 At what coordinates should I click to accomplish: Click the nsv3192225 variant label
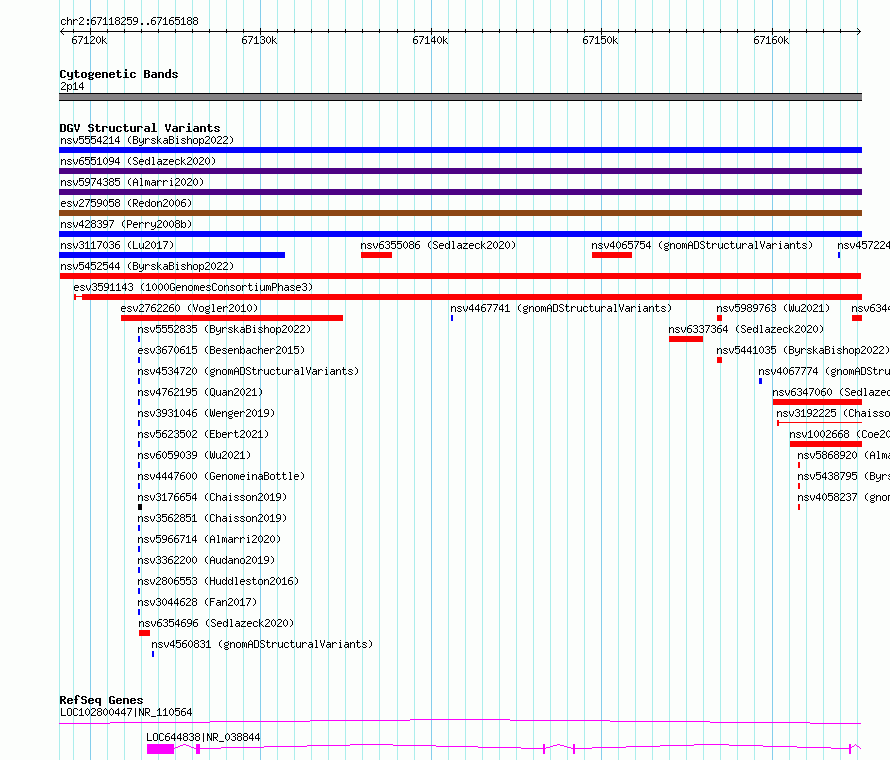click(x=833, y=413)
